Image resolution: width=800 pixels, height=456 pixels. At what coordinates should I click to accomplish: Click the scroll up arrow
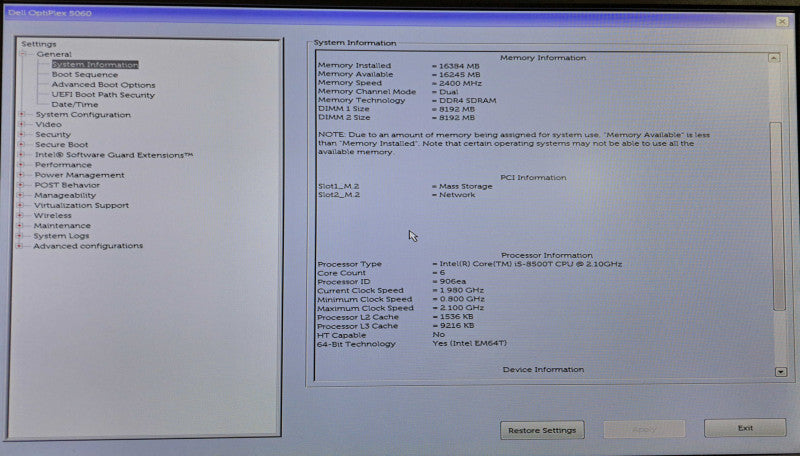[x=774, y=58]
